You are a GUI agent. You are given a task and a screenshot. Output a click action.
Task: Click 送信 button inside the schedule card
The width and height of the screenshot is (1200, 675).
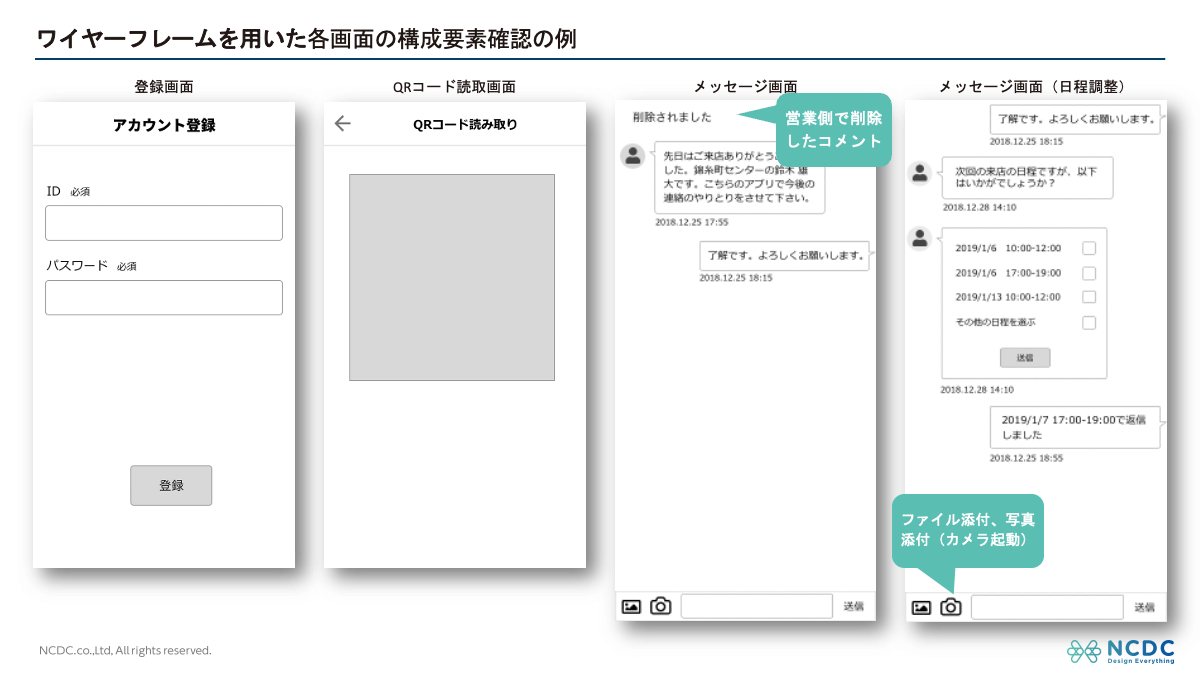(x=1025, y=358)
